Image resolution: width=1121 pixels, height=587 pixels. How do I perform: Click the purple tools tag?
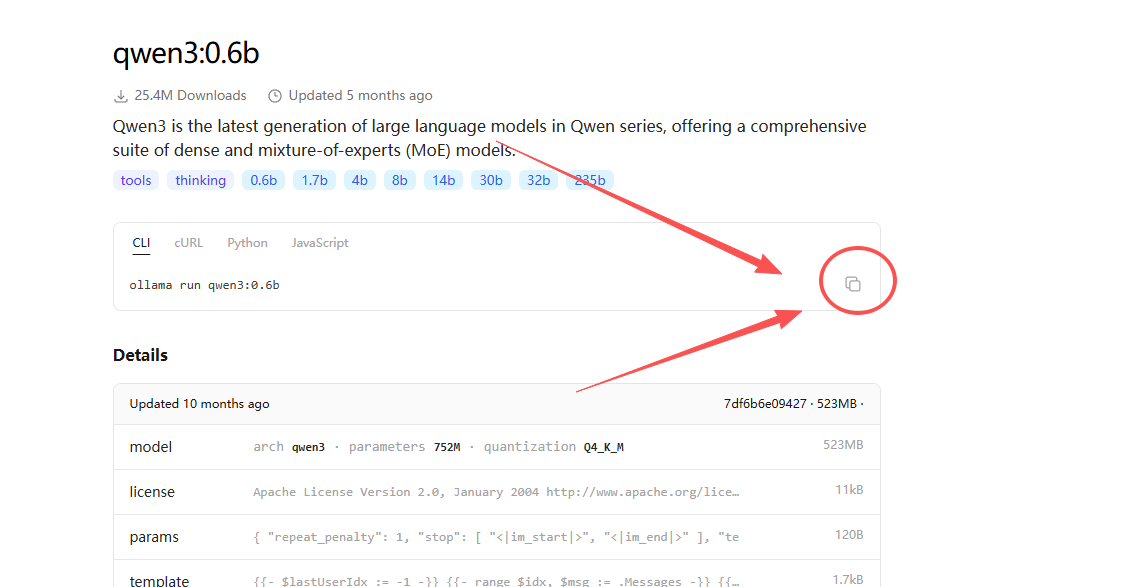pos(136,181)
